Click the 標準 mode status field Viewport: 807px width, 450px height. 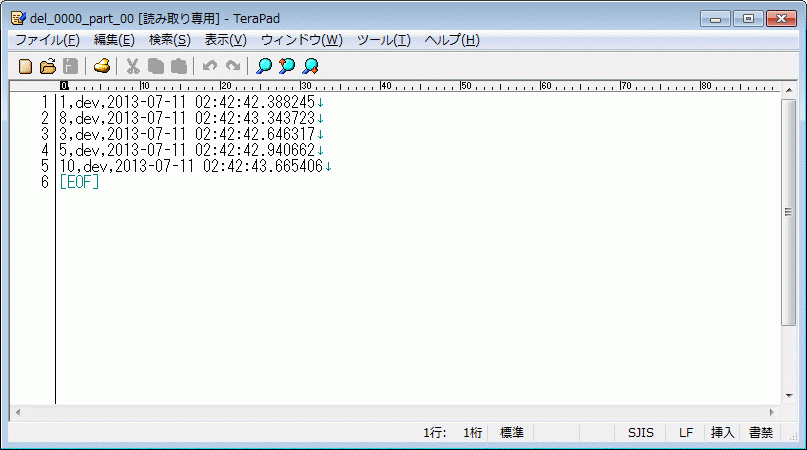pos(512,432)
